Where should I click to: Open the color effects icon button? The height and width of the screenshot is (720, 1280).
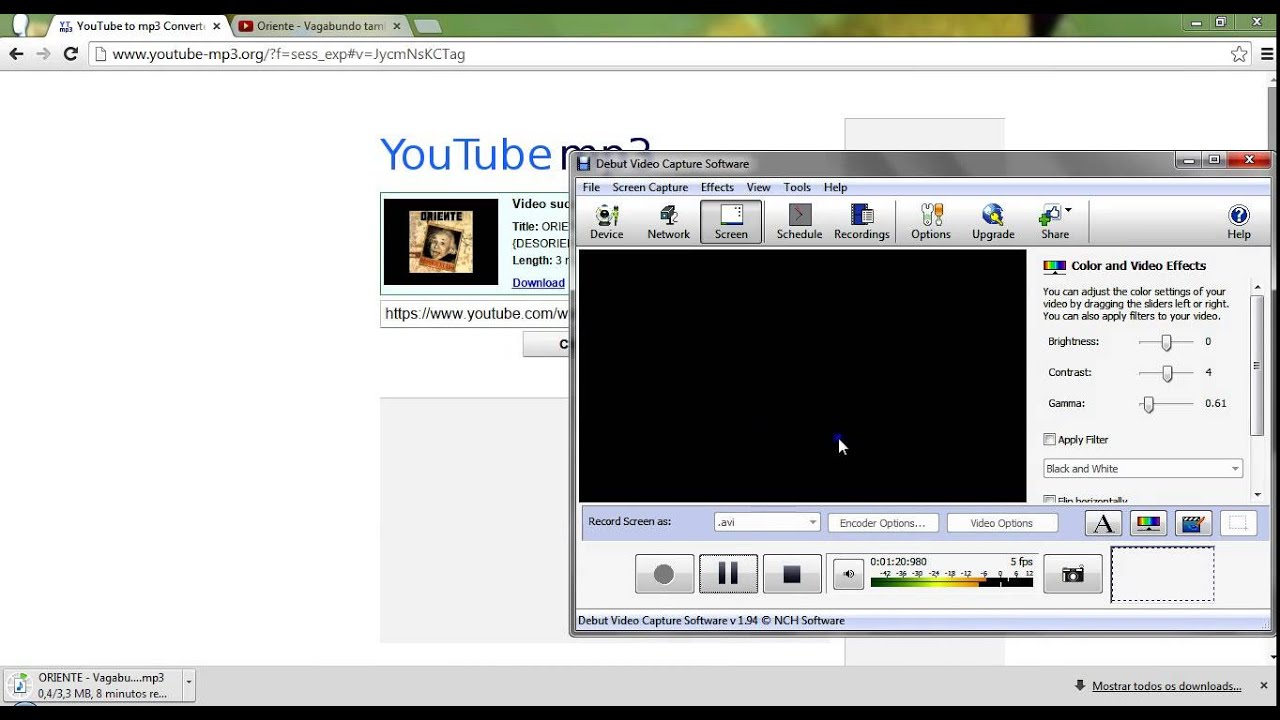point(1148,523)
